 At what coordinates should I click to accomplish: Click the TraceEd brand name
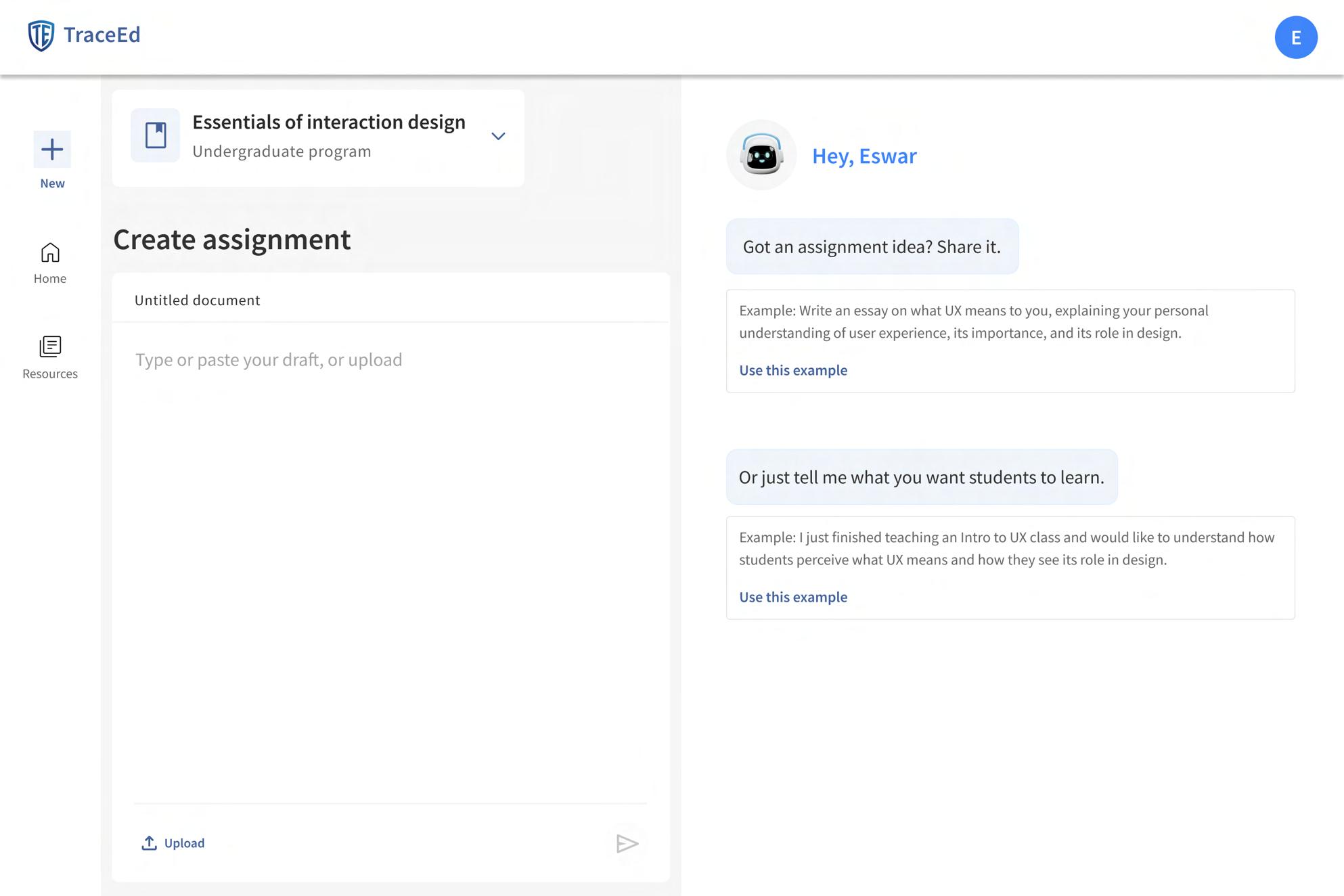[x=102, y=35]
